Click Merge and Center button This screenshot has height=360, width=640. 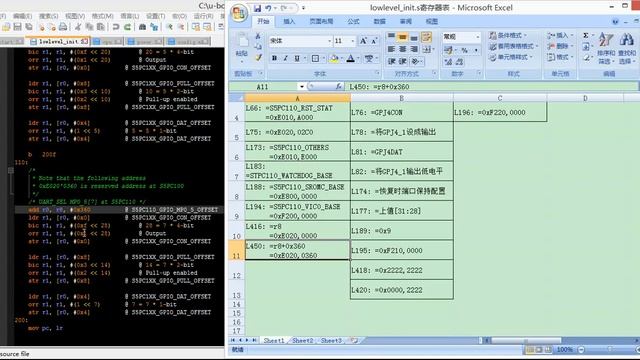click(427, 49)
